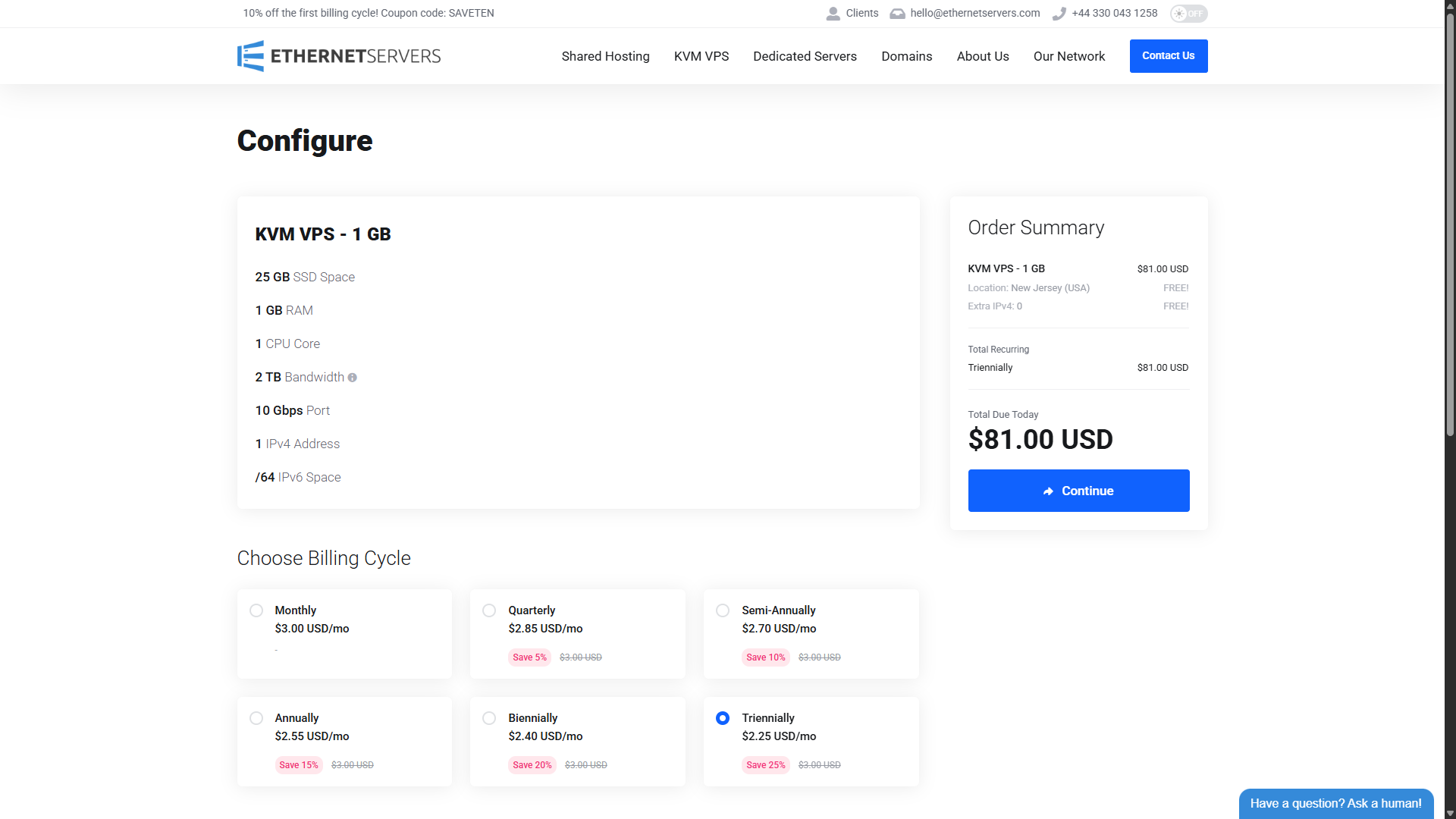
Task: Click the 'Choose Billing Cycle' heading
Action: pyautogui.click(x=324, y=558)
